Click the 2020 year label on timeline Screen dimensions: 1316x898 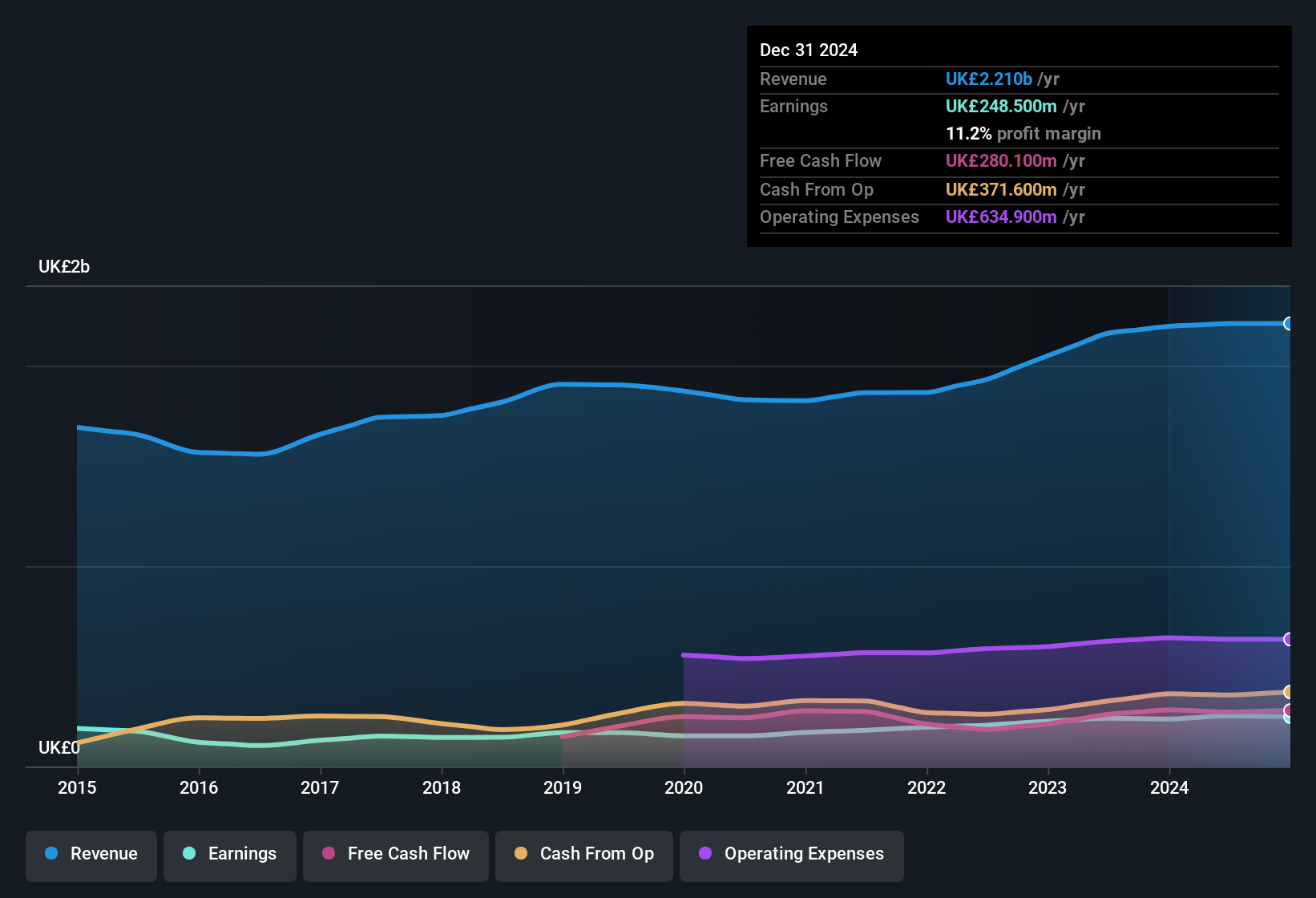(683, 788)
